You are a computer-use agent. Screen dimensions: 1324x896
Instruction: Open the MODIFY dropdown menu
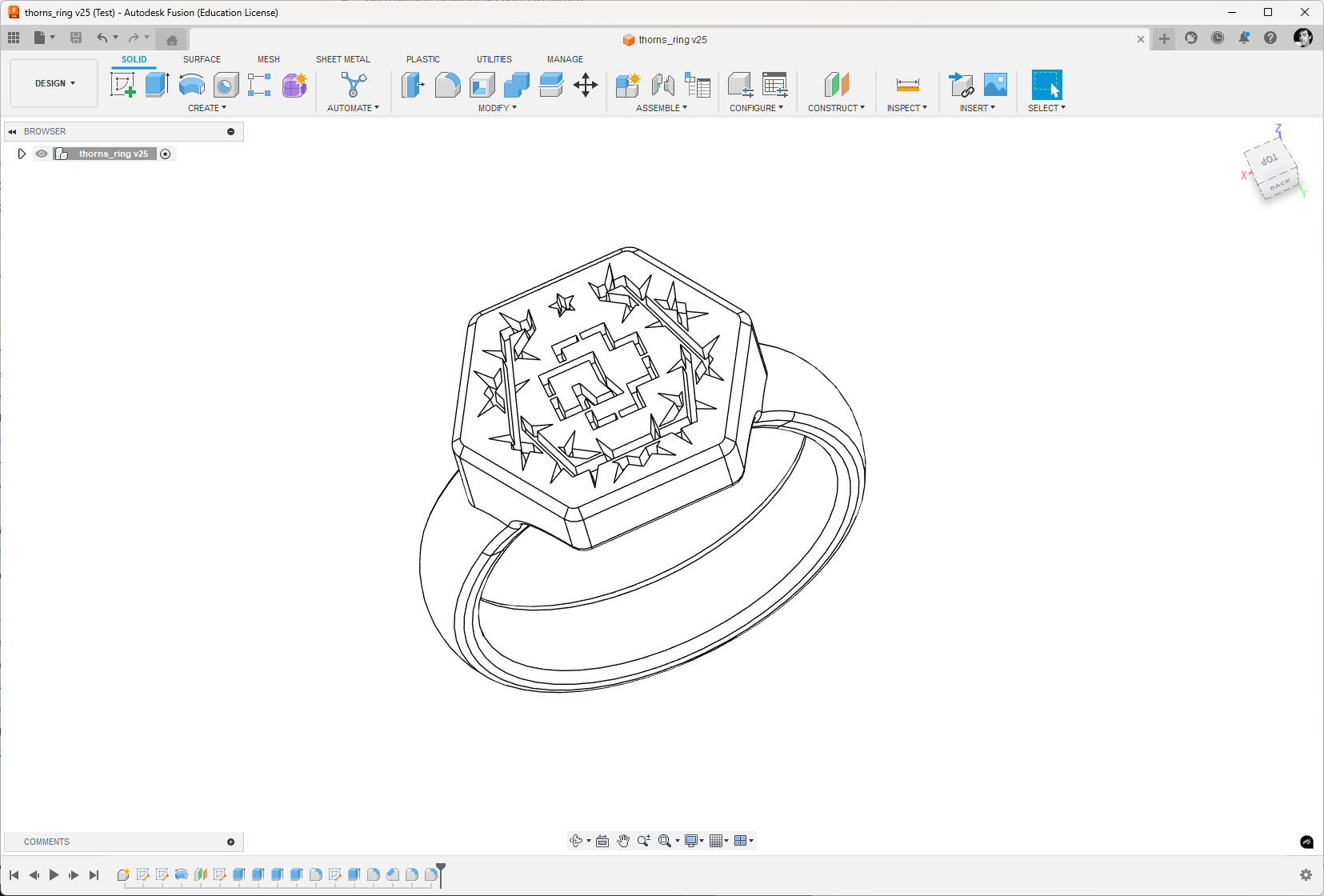coord(498,108)
